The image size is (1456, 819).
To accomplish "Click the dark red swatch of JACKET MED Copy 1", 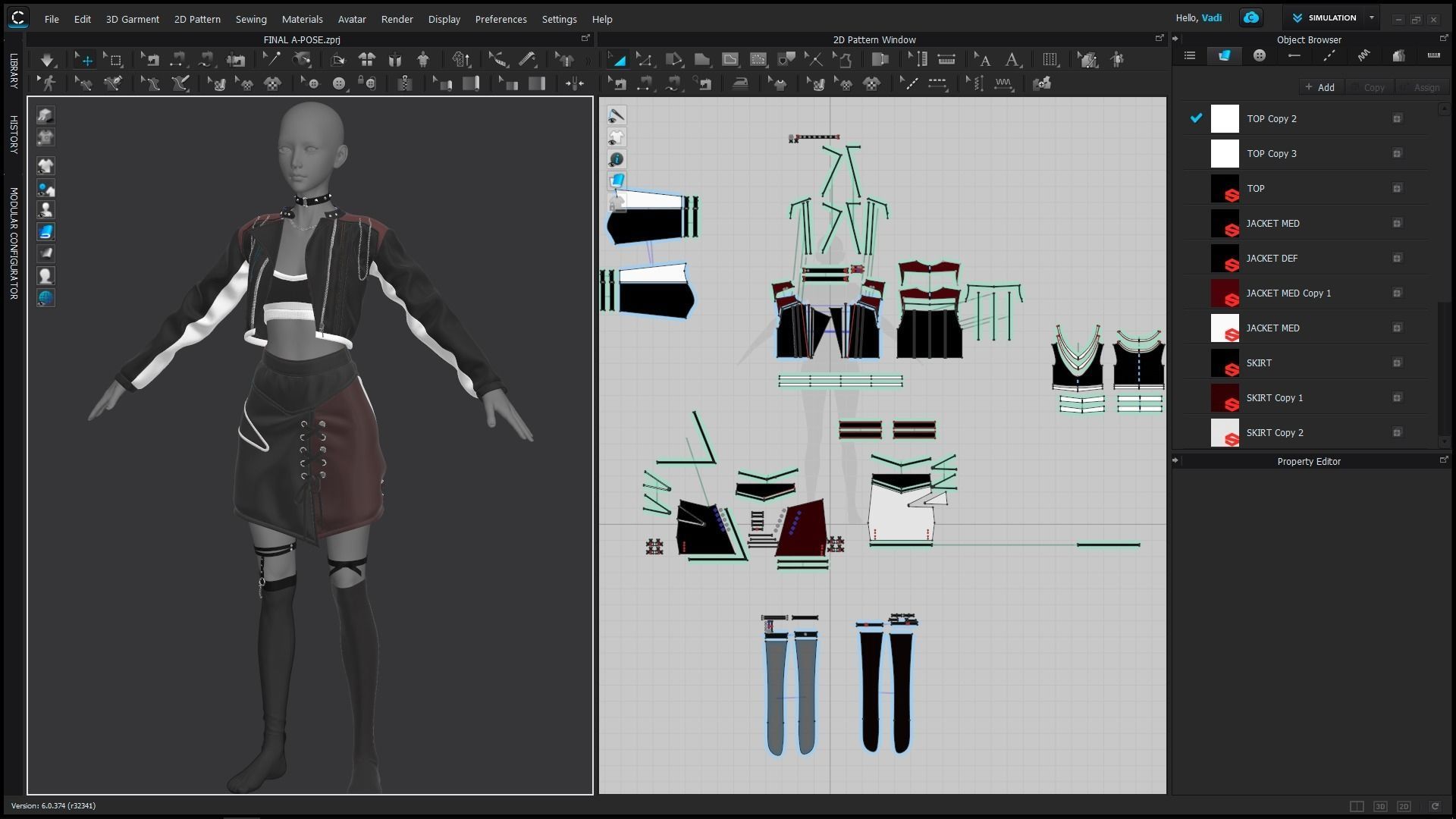I will [1225, 293].
